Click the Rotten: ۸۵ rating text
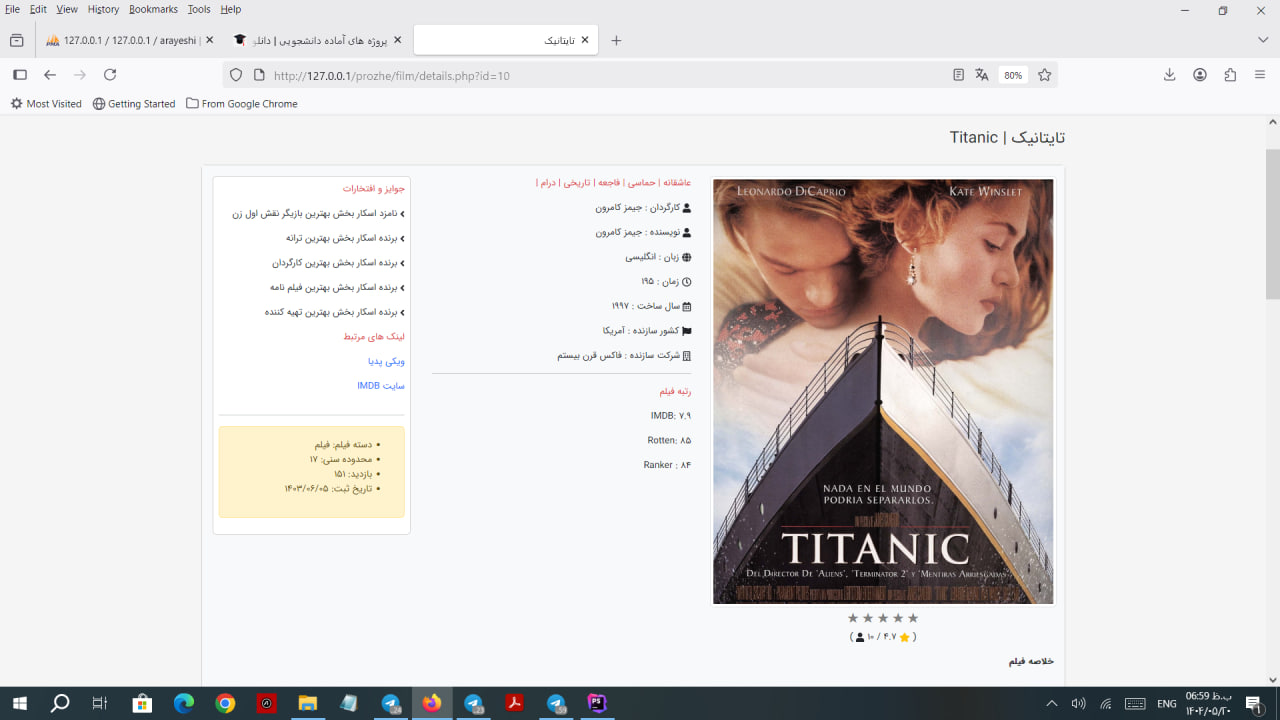1280x720 pixels. click(x=669, y=440)
